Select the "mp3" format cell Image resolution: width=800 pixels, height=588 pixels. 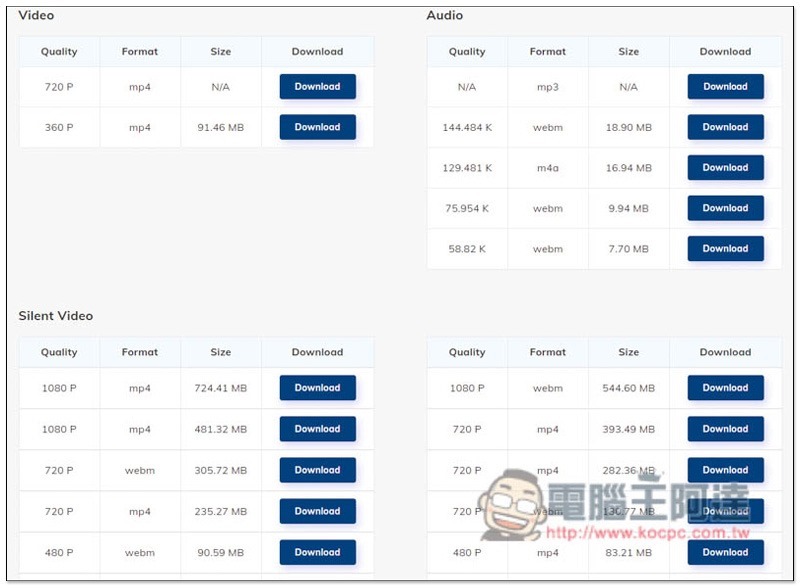[548, 87]
